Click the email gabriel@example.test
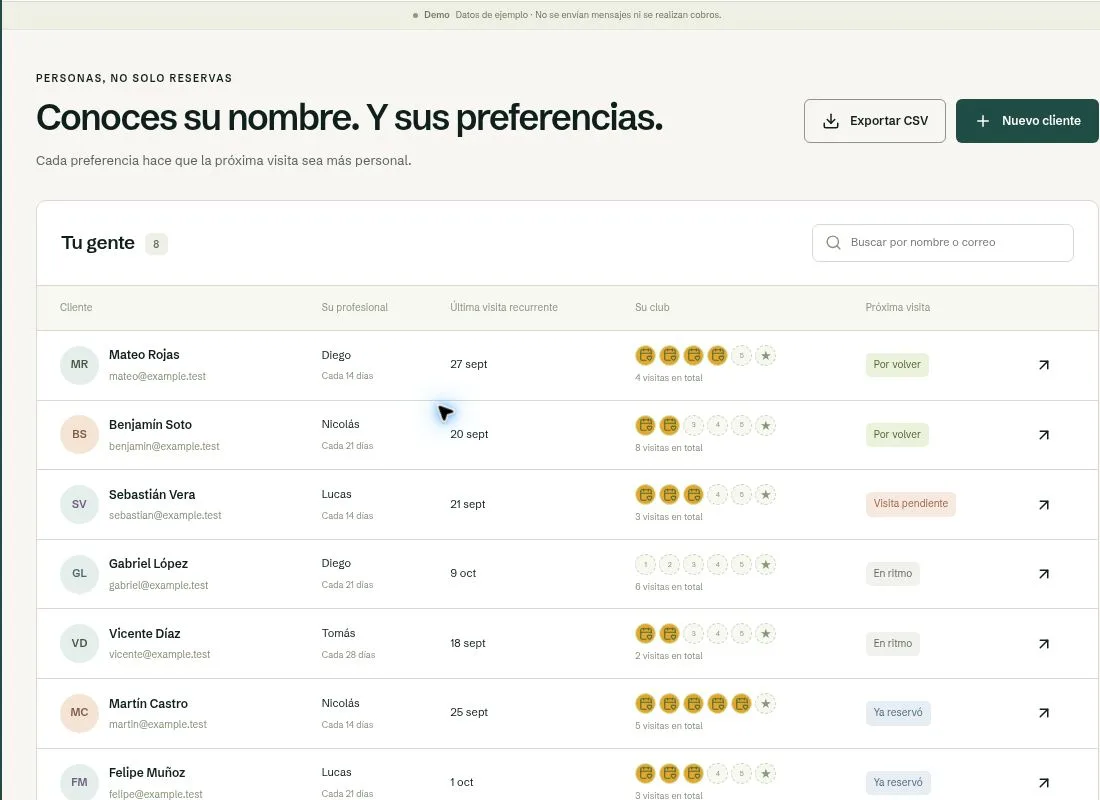Viewport: 1100px width, 800px height. [159, 585]
